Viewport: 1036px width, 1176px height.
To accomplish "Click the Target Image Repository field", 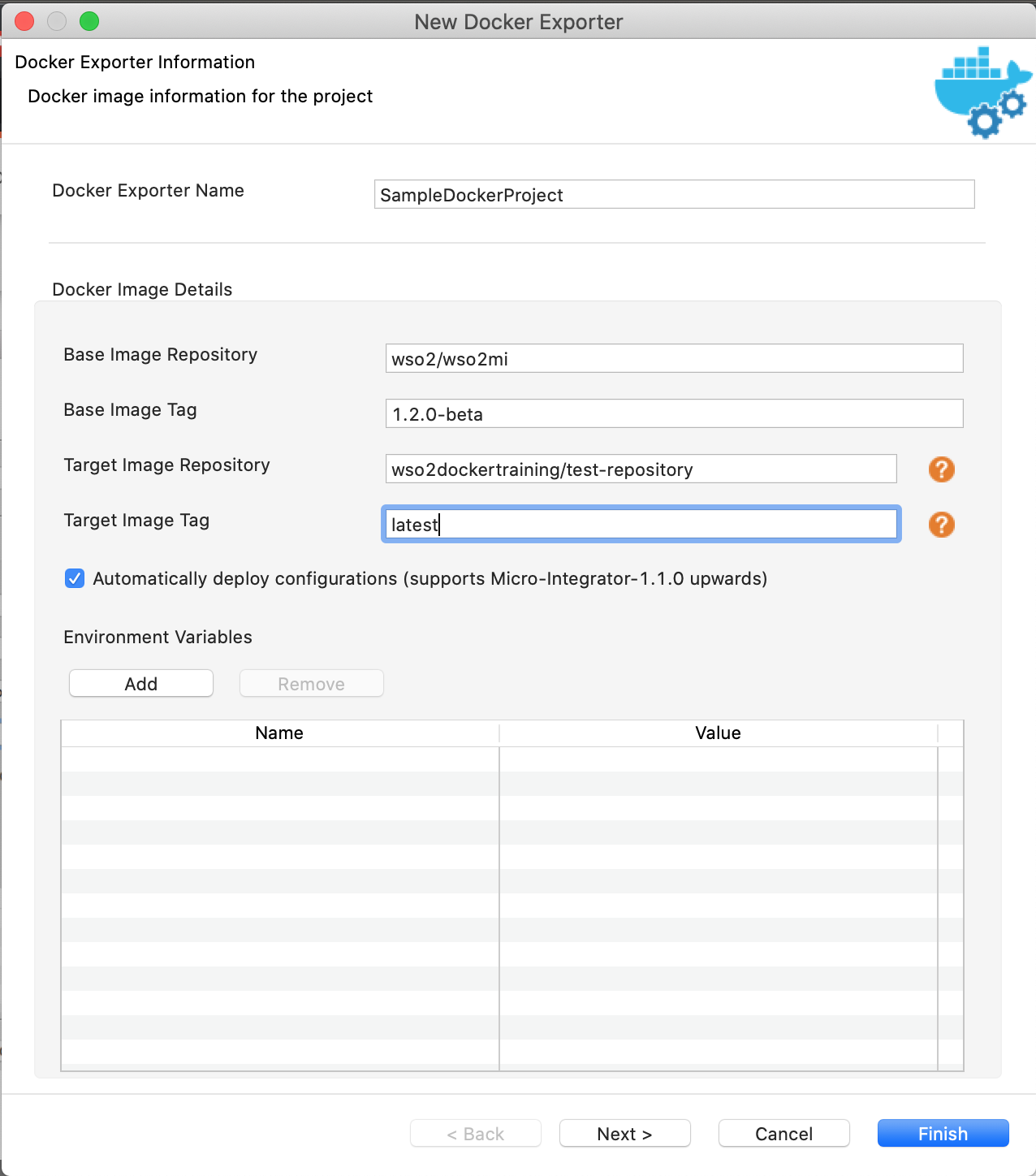I will click(641, 469).
